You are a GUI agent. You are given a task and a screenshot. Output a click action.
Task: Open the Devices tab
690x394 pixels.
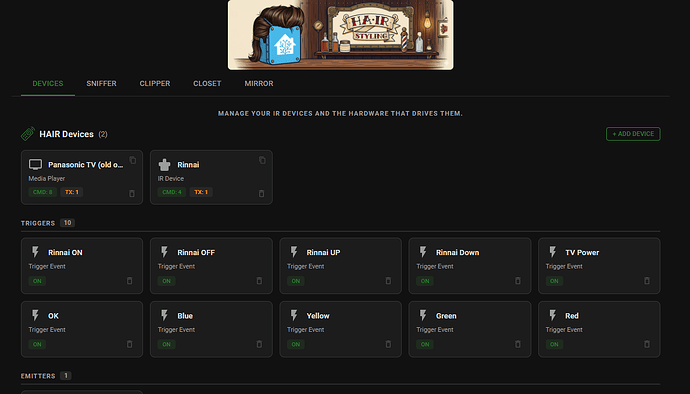(x=48, y=84)
